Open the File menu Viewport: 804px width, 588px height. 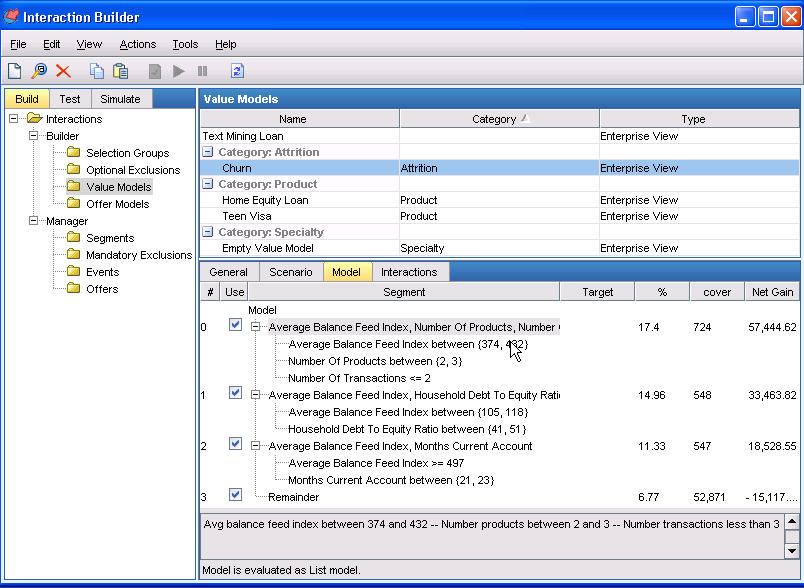[x=18, y=45]
